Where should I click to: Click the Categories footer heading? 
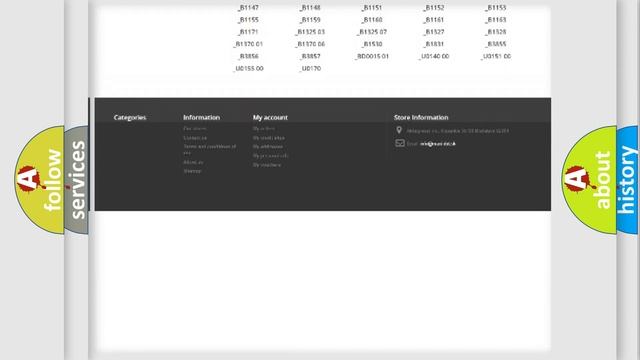130,117
